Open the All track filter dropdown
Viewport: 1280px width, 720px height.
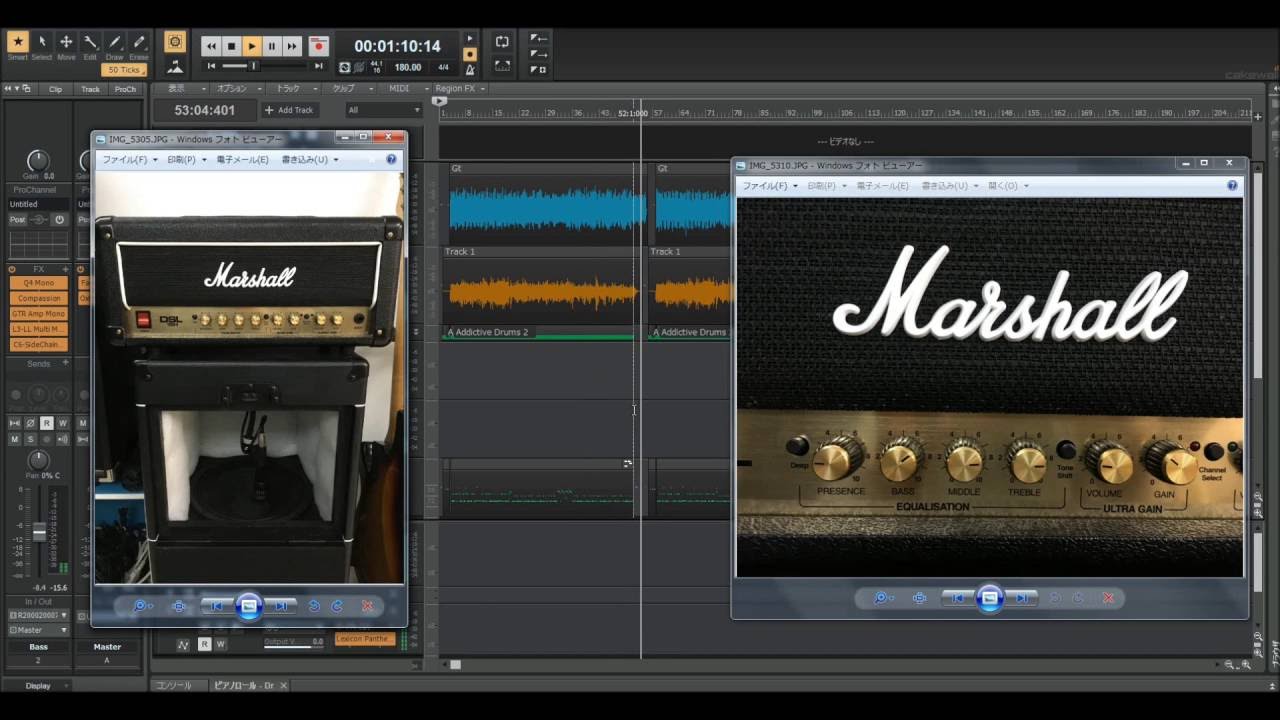click(x=384, y=110)
